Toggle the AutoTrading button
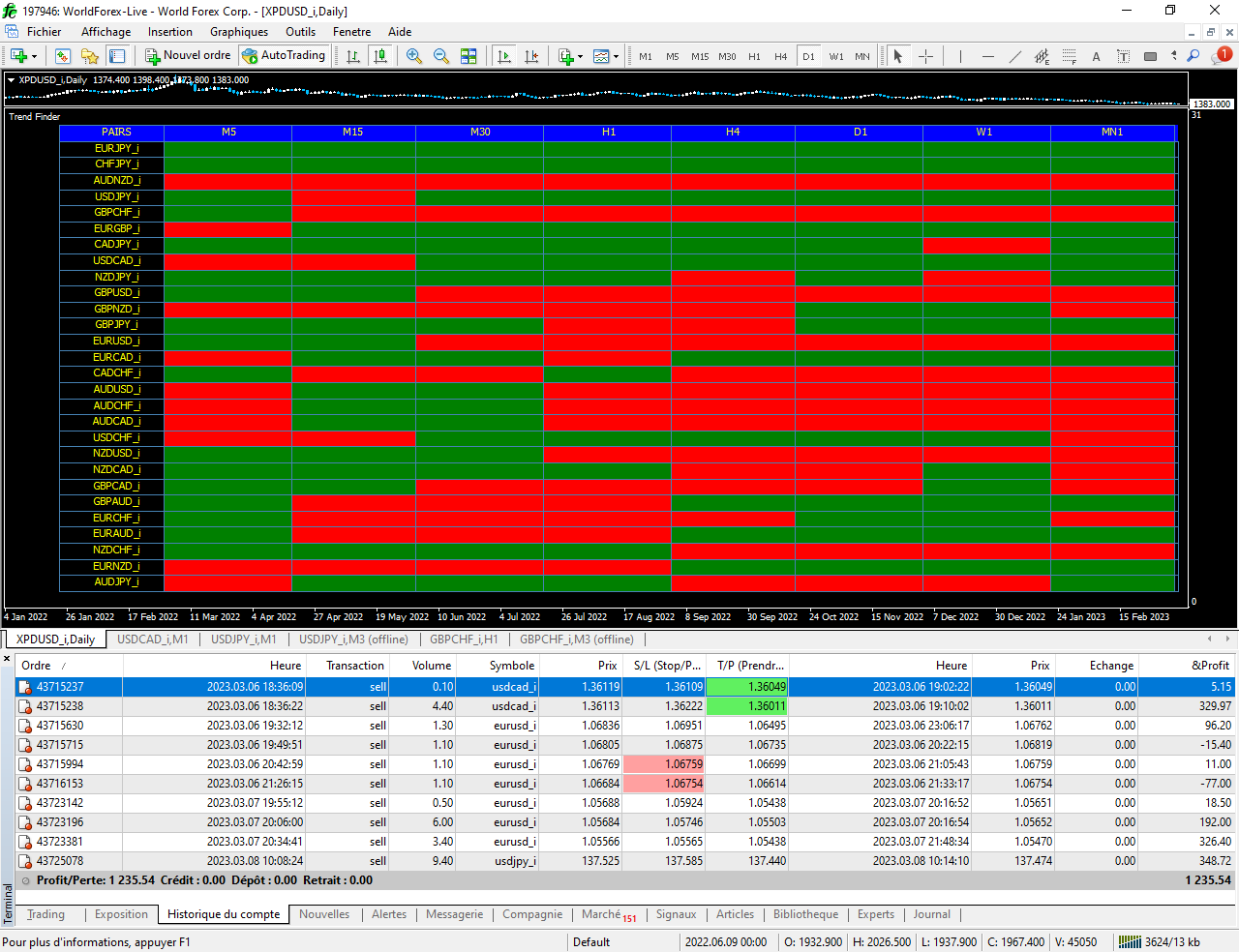Screen dimensions: 1239x952 tap(284, 56)
